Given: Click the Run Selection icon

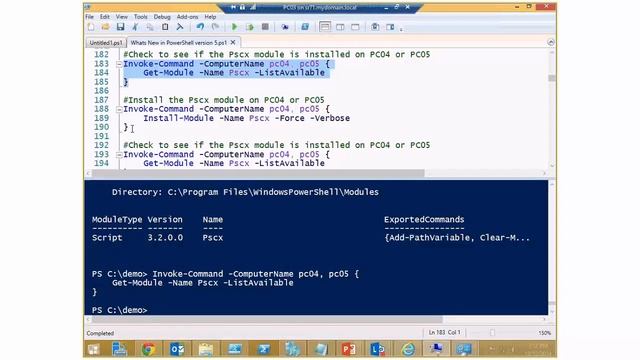Looking at the screenshot, I should (x=250, y=27).
